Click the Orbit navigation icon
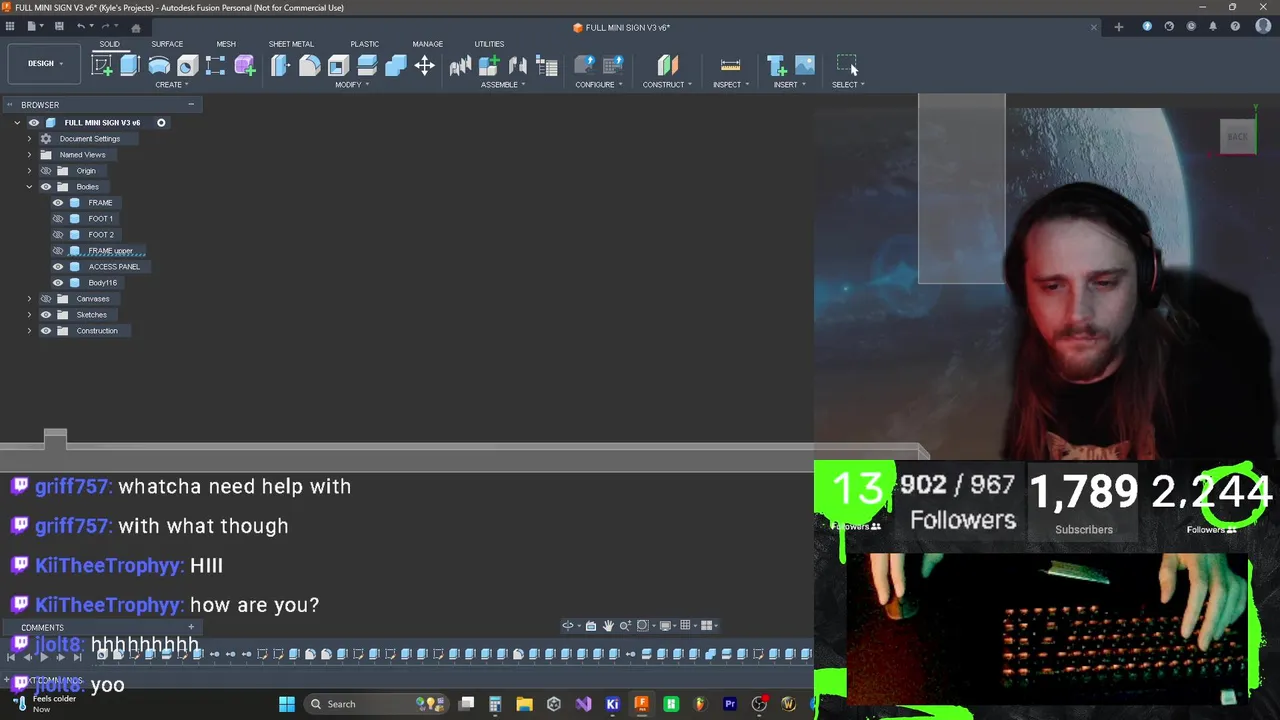This screenshot has width=1280, height=720. pos(568,626)
